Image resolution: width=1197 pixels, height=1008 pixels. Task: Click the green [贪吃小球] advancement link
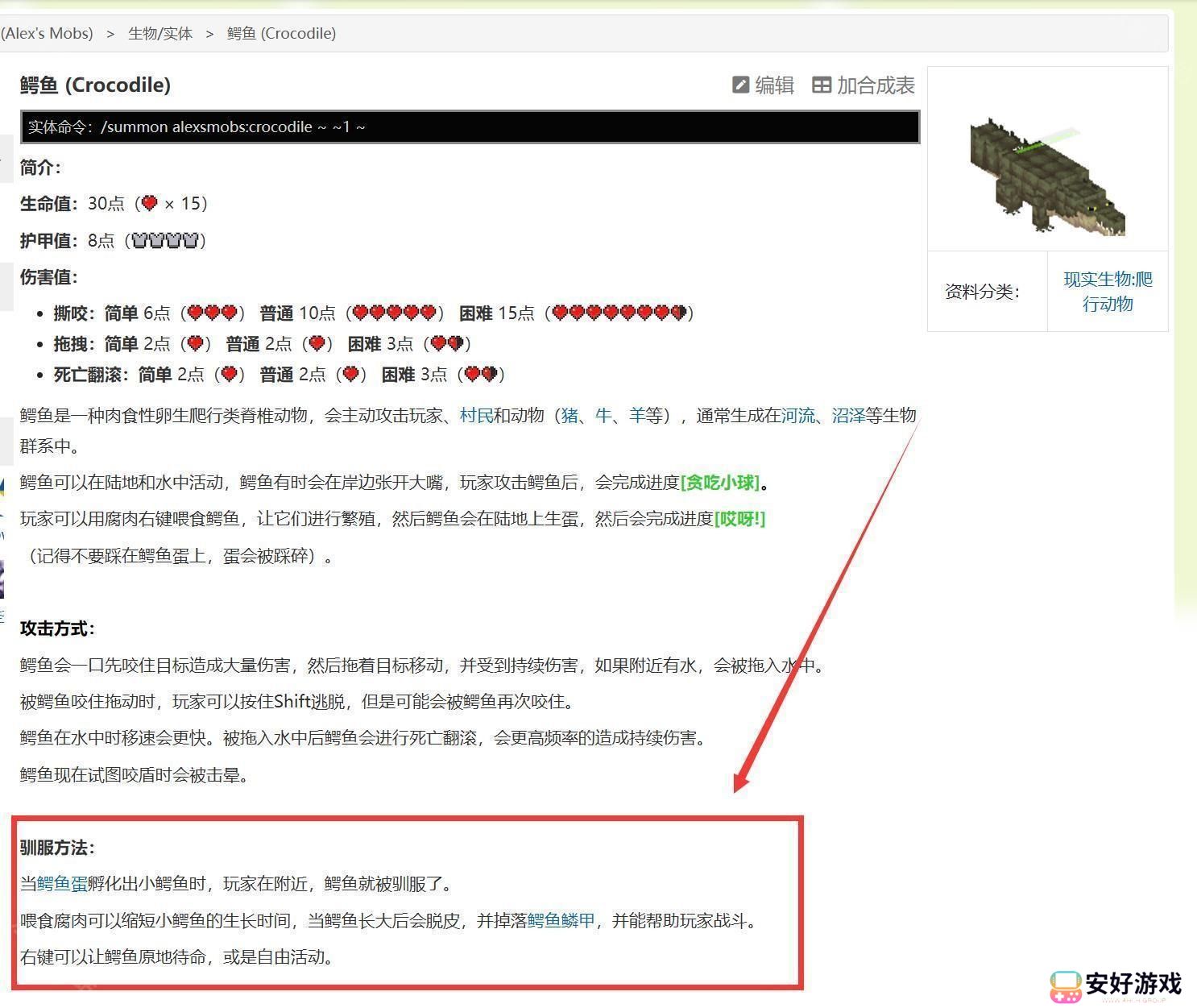(720, 483)
